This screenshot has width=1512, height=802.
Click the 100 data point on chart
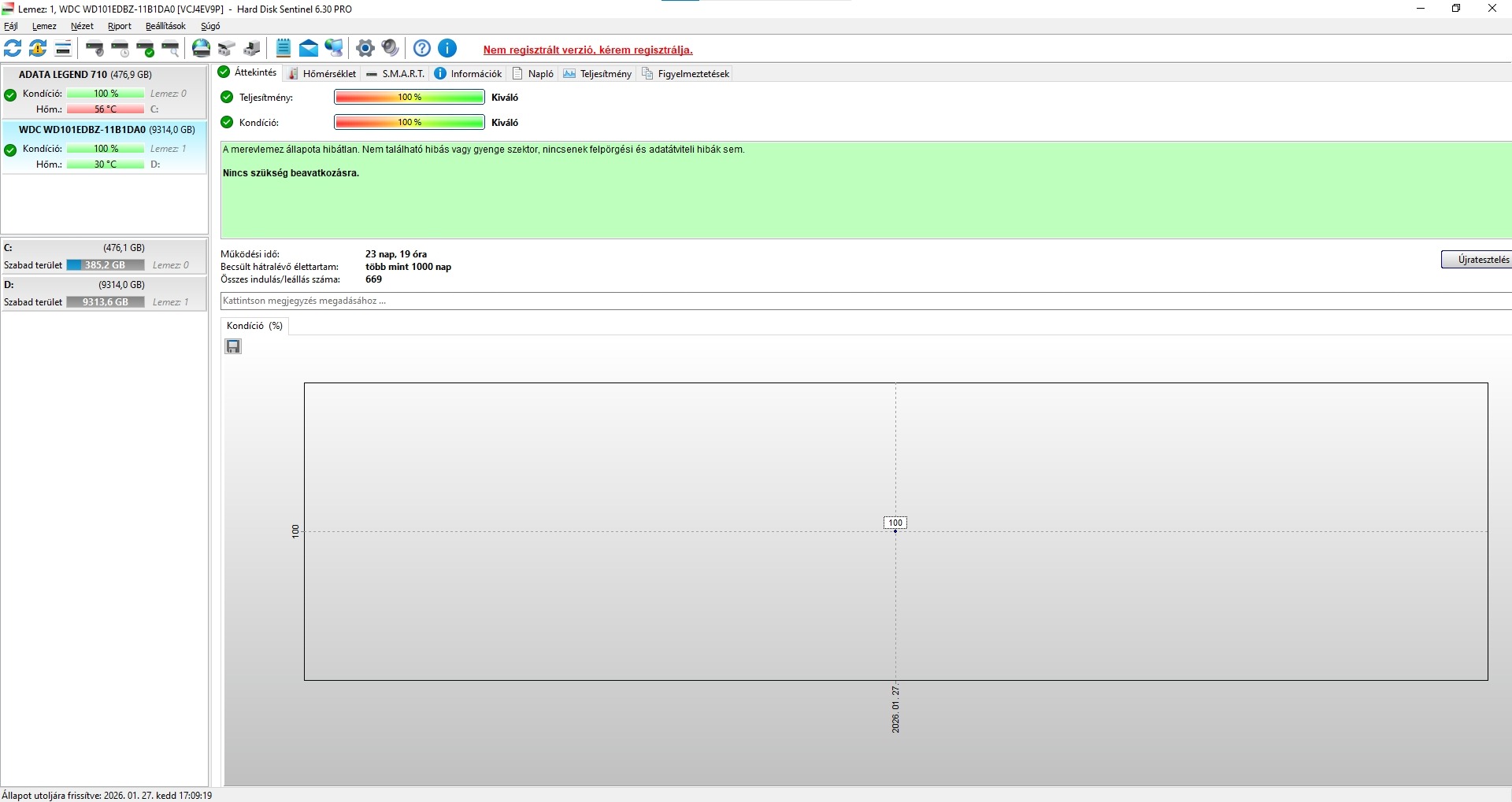coord(895,531)
